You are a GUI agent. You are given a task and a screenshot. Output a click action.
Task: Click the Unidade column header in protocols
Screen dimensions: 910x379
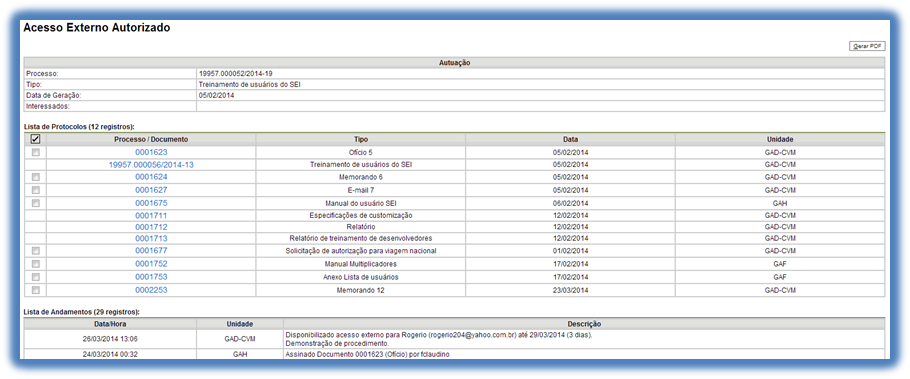[780, 139]
